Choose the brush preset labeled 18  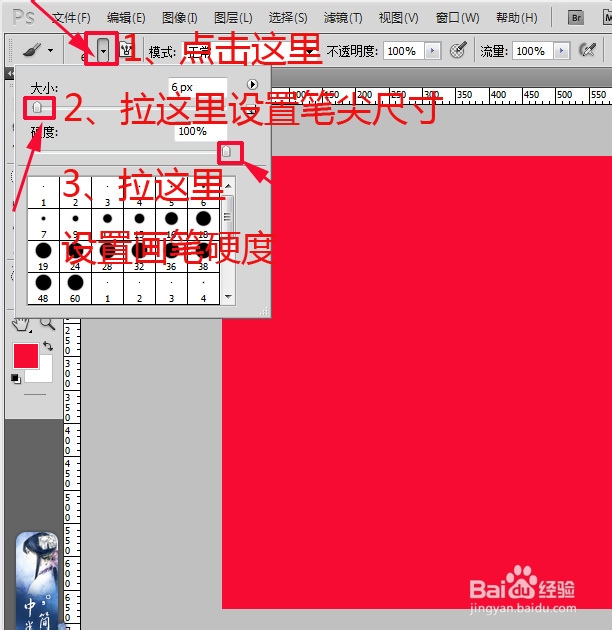(x=203, y=225)
